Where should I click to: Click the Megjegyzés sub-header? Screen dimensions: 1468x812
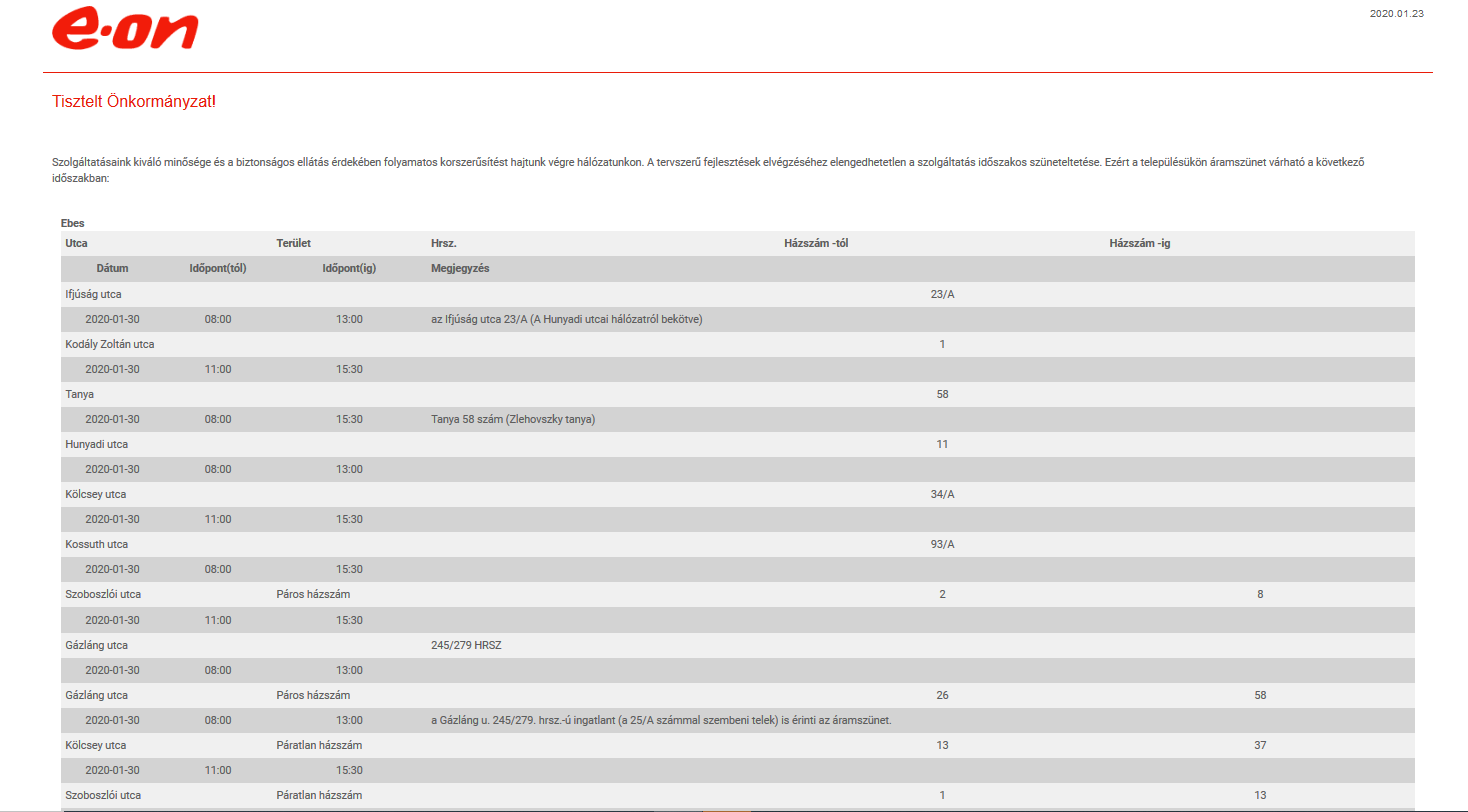[460, 268]
